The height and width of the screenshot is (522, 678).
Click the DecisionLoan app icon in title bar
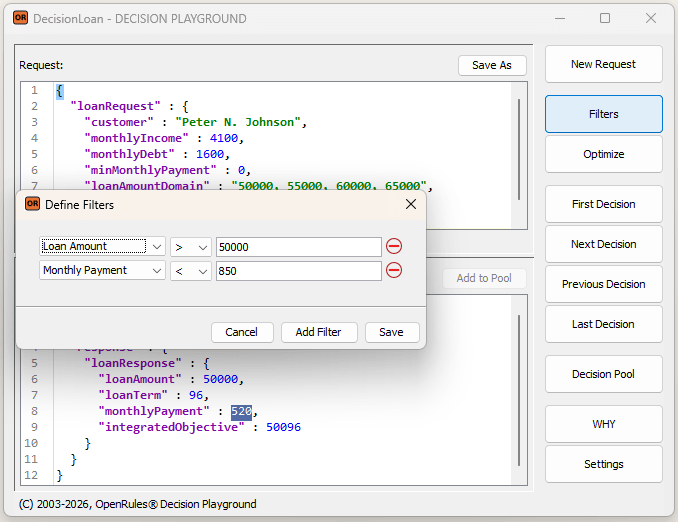pyautogui.click(x=20, y=18)
